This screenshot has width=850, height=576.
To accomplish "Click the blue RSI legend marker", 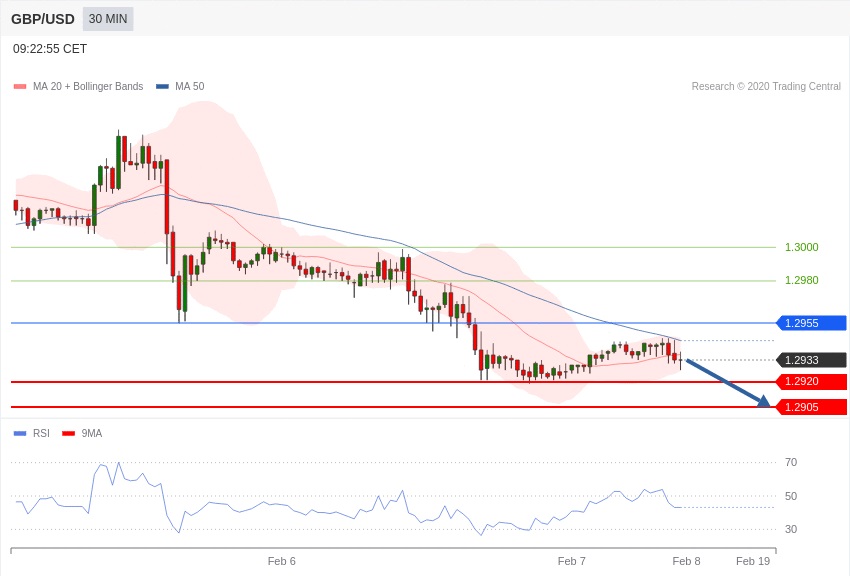I will (x=20, y=434).
